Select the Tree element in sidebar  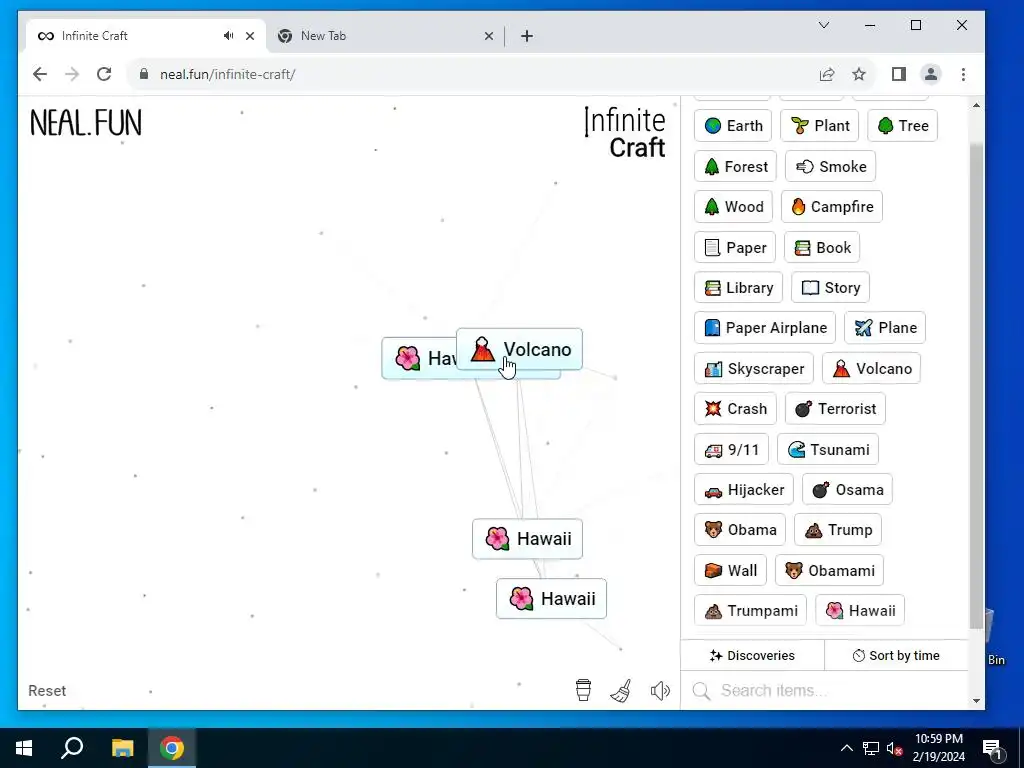[903, 125]
